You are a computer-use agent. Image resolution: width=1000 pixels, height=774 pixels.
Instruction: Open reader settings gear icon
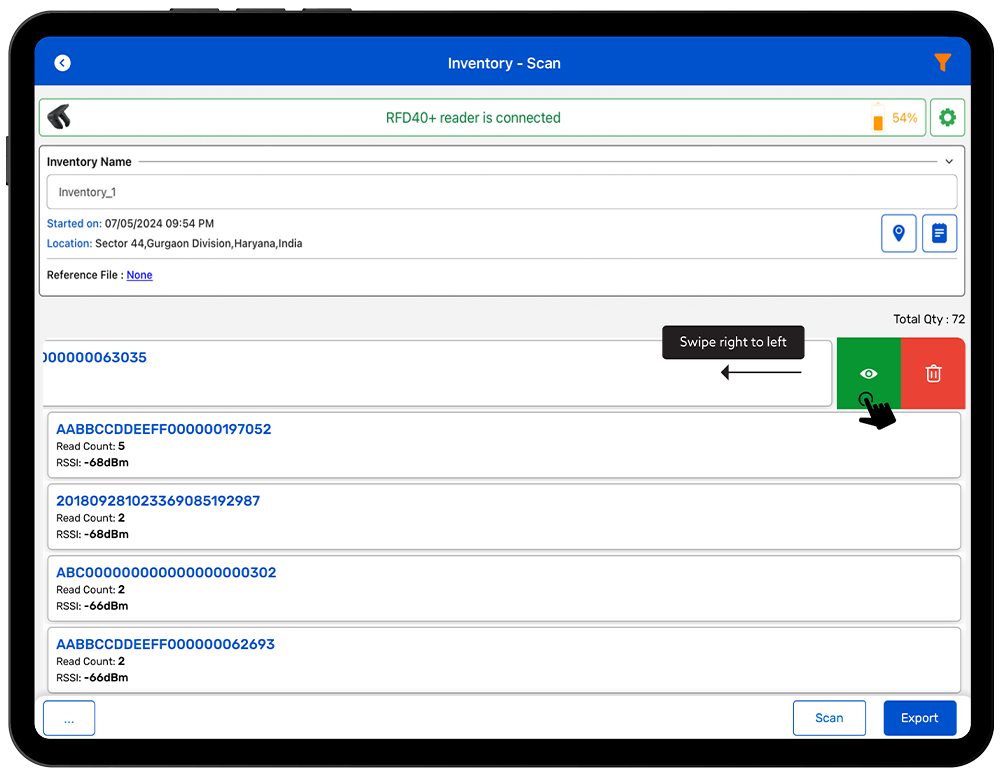[947, 118]
